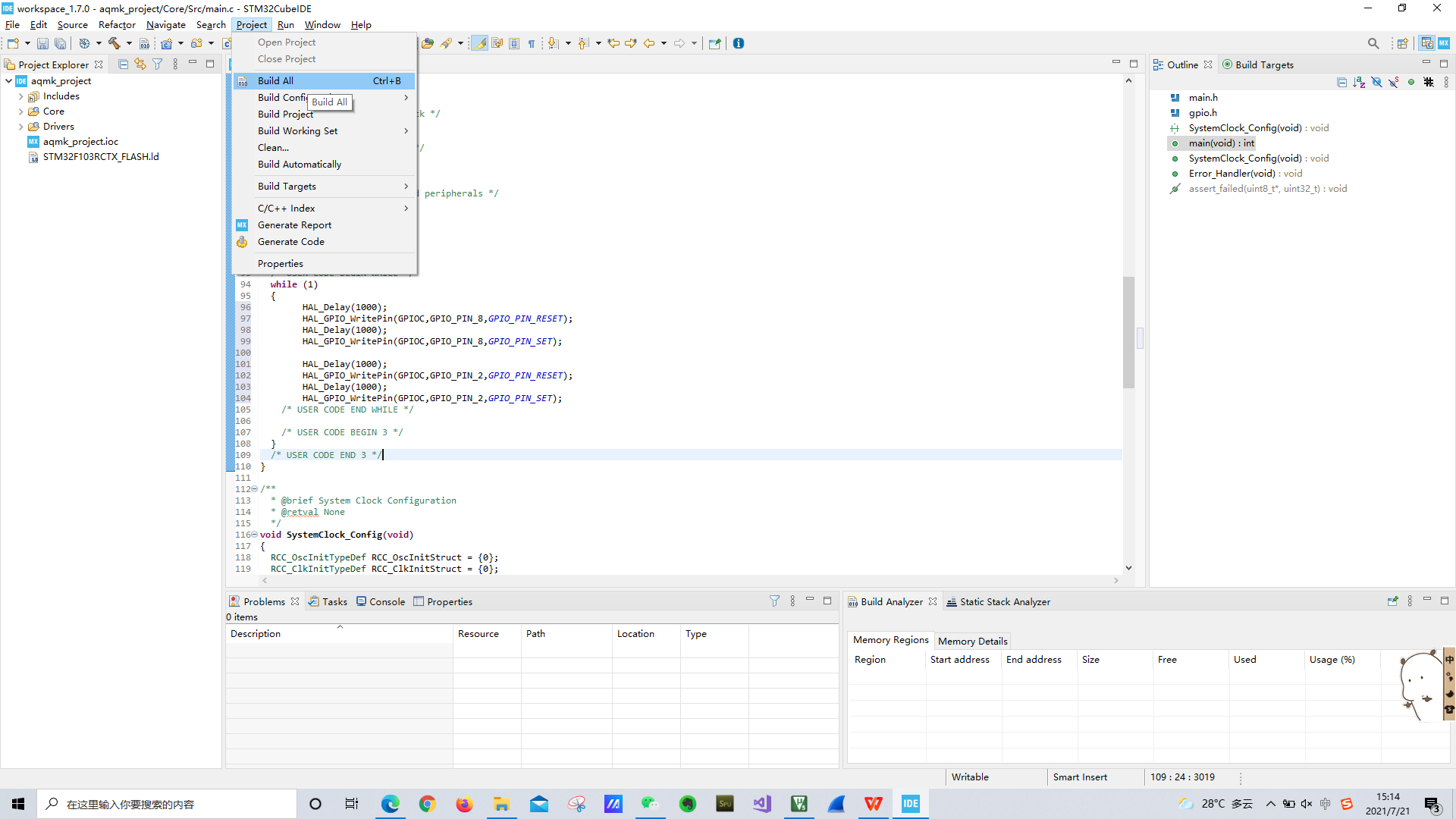Open the Build Configurations submenu
Screen dimensions: 1456x819
pos(325,98)
